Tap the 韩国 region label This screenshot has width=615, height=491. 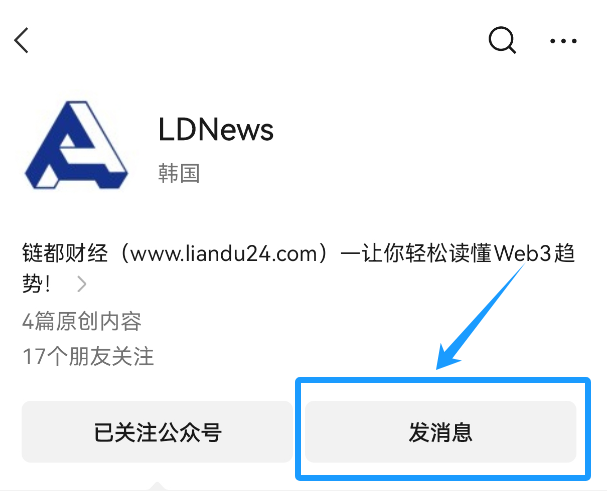tap(179, 173)
